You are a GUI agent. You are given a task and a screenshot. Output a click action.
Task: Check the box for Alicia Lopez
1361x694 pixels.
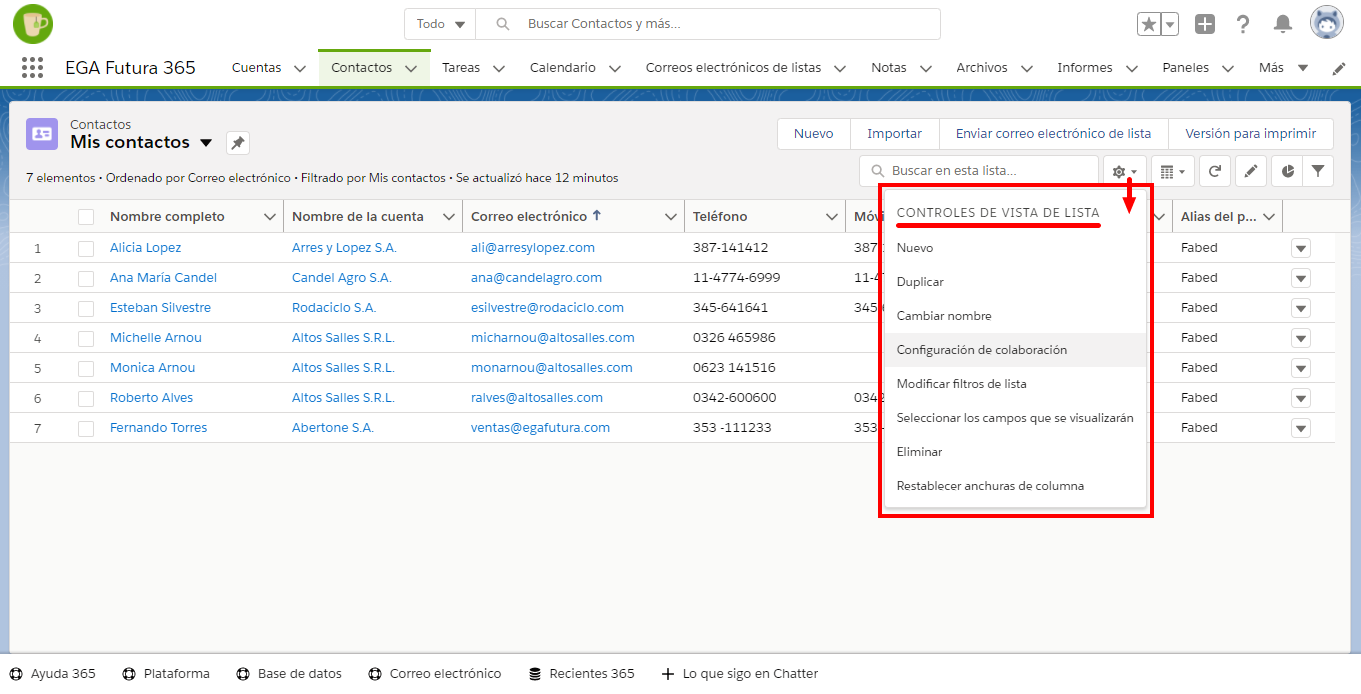click(x=86, y=248)
